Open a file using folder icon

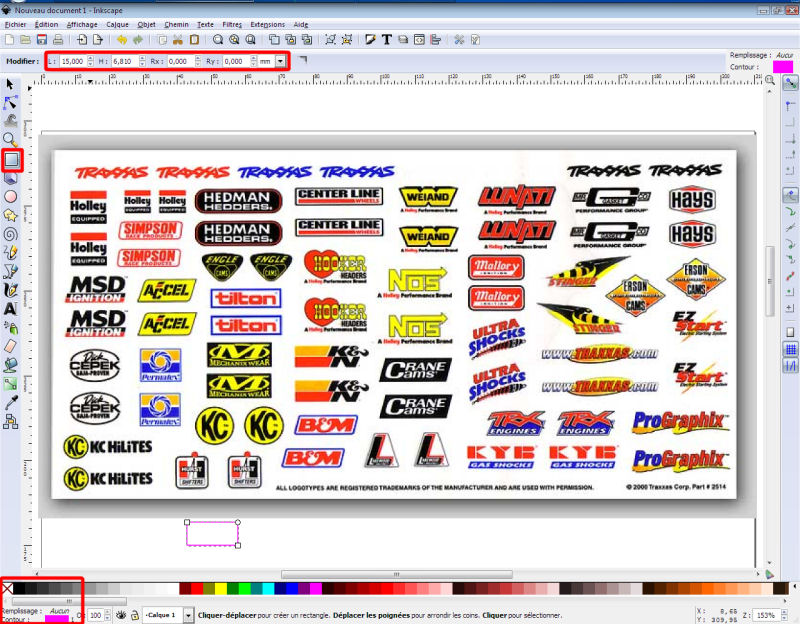tap(26, 39)
